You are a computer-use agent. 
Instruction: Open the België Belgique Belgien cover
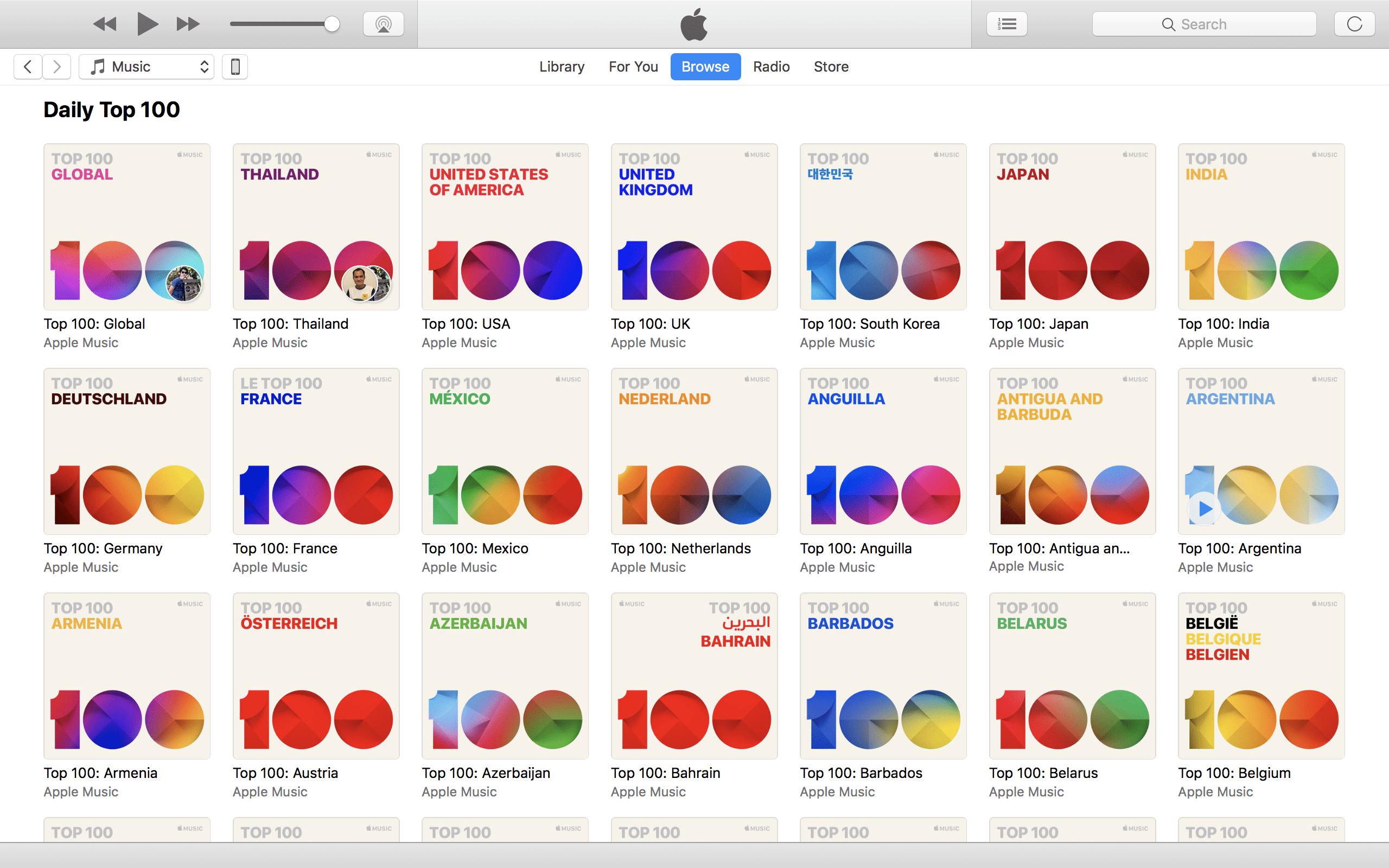[x=1261, y=676]
